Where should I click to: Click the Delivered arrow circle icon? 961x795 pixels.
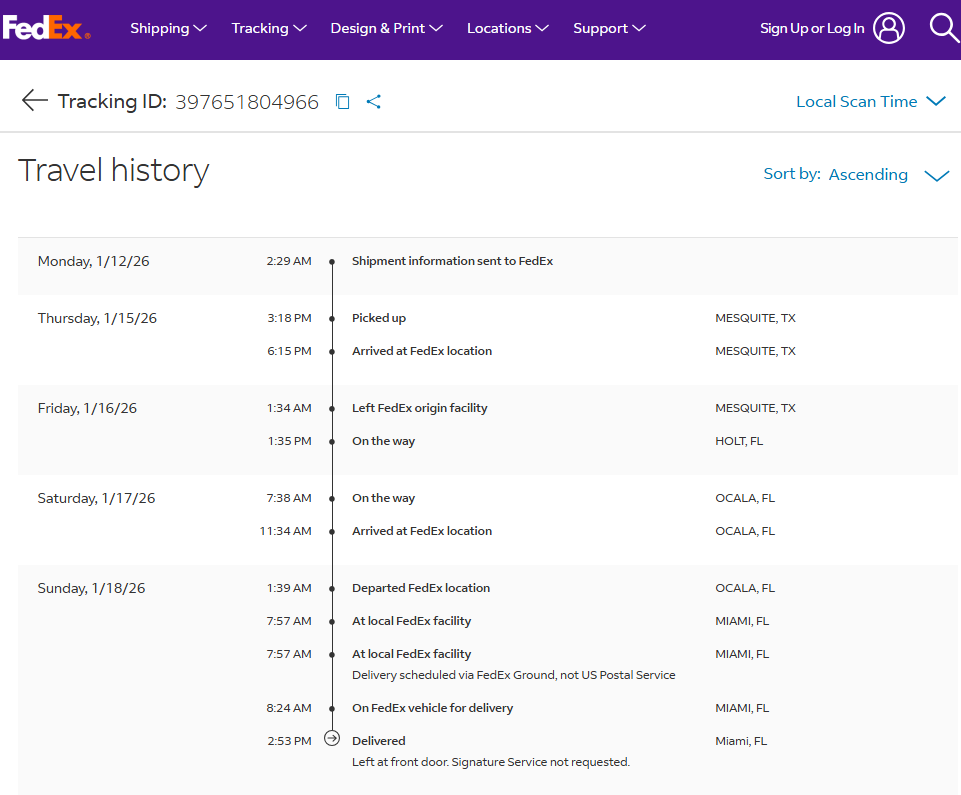[332, 739]
